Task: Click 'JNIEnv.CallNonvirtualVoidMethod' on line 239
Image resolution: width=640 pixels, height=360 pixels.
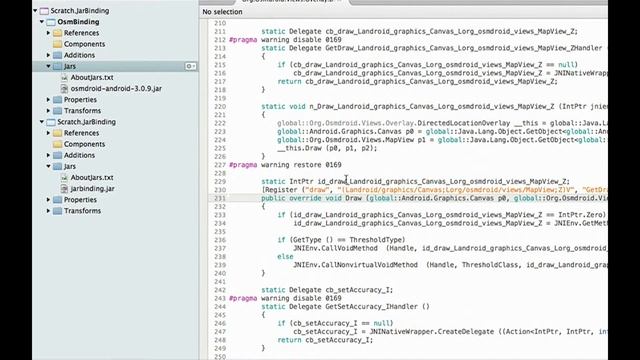Action: (x=356, y=265)
